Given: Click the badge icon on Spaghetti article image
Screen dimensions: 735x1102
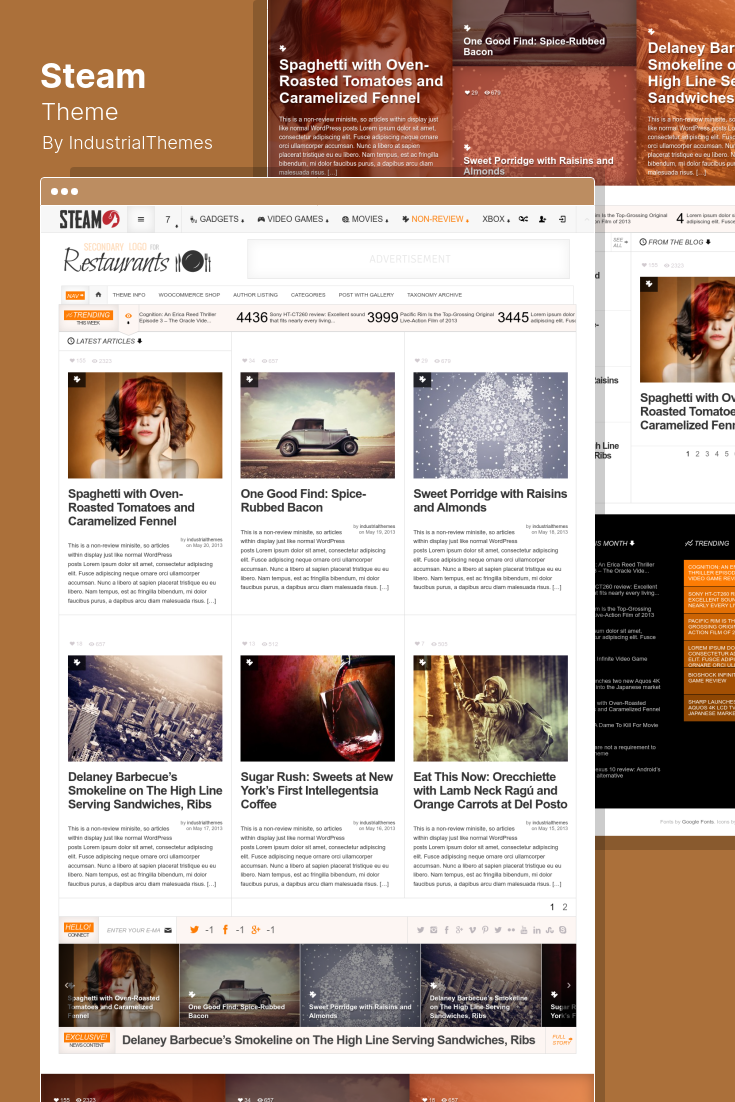Looking at the screenshot, I should coord(77,380).
